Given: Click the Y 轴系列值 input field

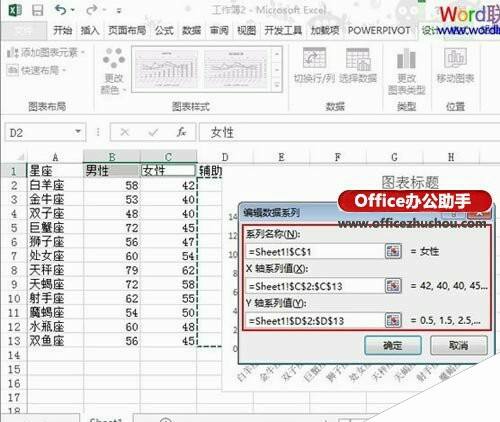Looking at the screenshot, I should coord(315,321).
